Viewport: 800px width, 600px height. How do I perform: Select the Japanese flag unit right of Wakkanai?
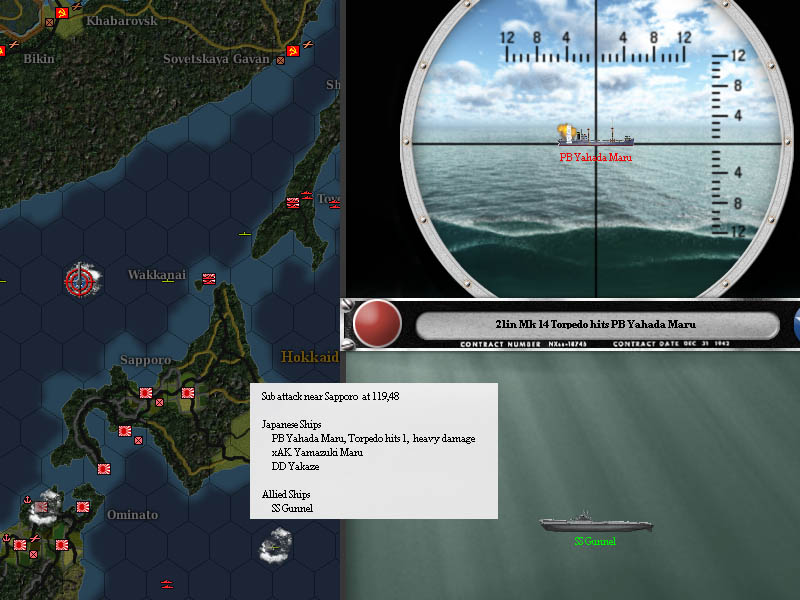click(x=209, y=279)
